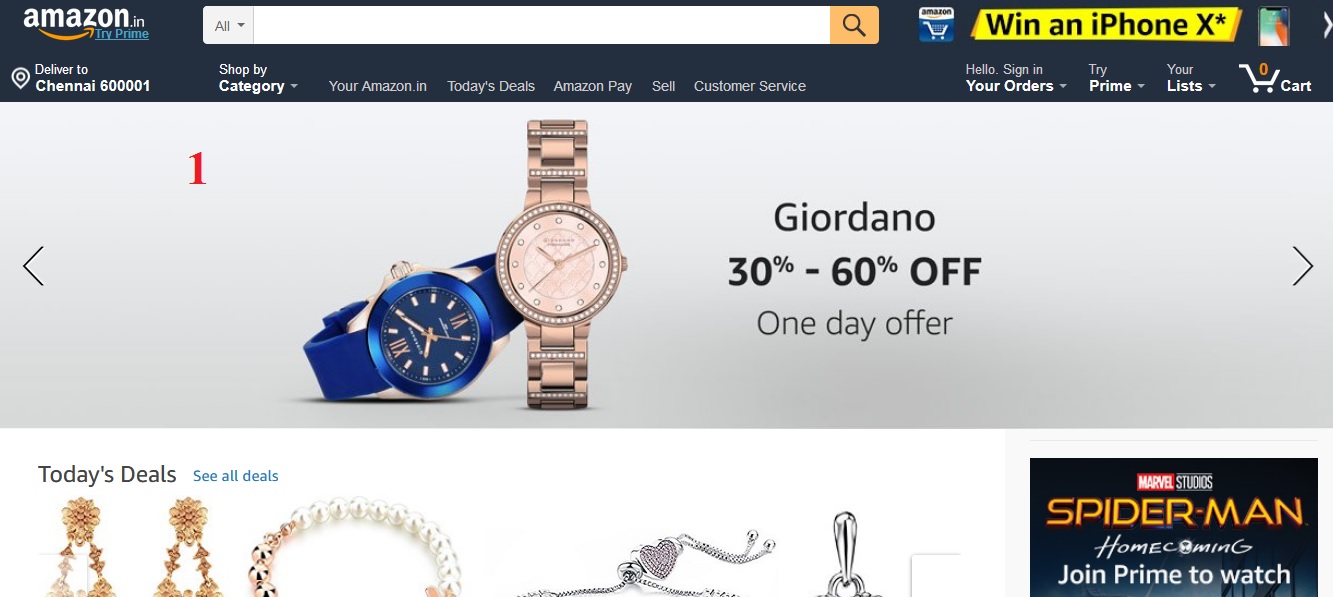Open the All search category dropdown
This screenshot has height=597, width=1333.
click(x=229, y=25)
